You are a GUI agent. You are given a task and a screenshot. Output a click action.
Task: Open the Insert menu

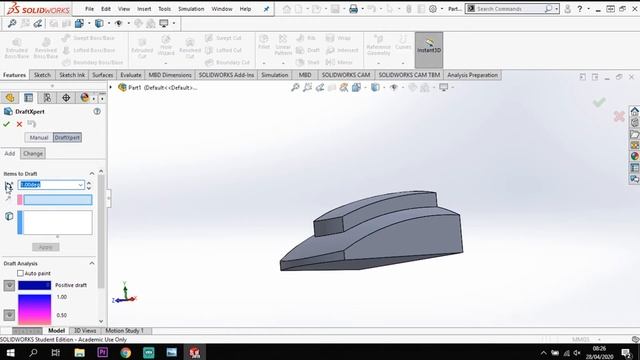144,9
